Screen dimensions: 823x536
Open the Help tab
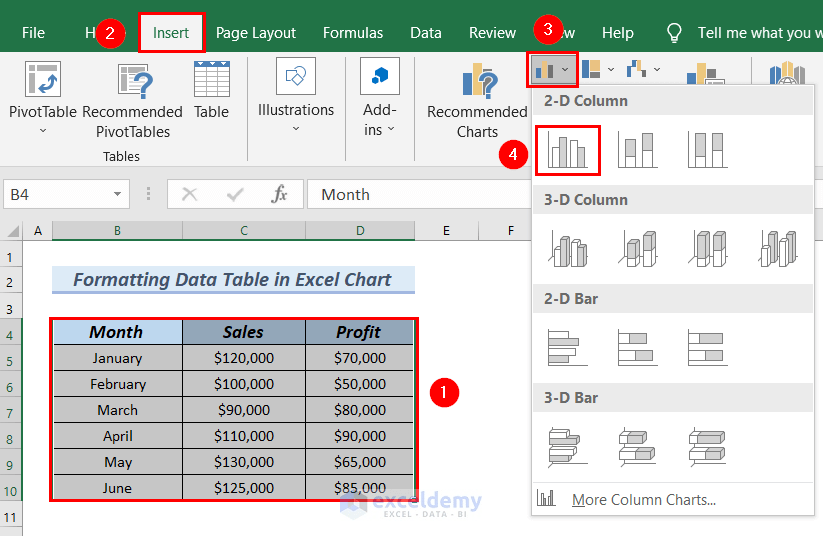[618, 33]
